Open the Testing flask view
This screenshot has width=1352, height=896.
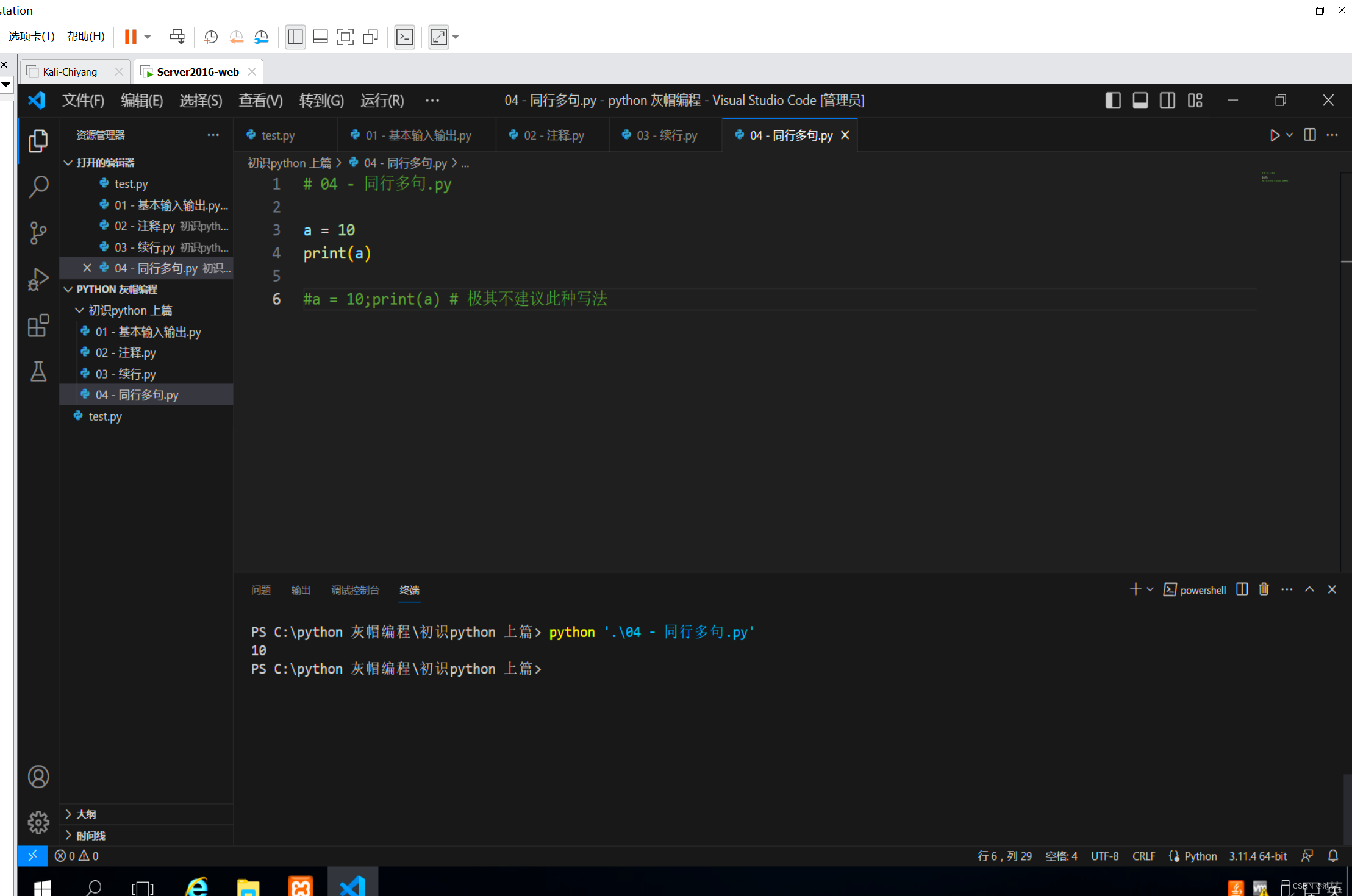(38, 371)
